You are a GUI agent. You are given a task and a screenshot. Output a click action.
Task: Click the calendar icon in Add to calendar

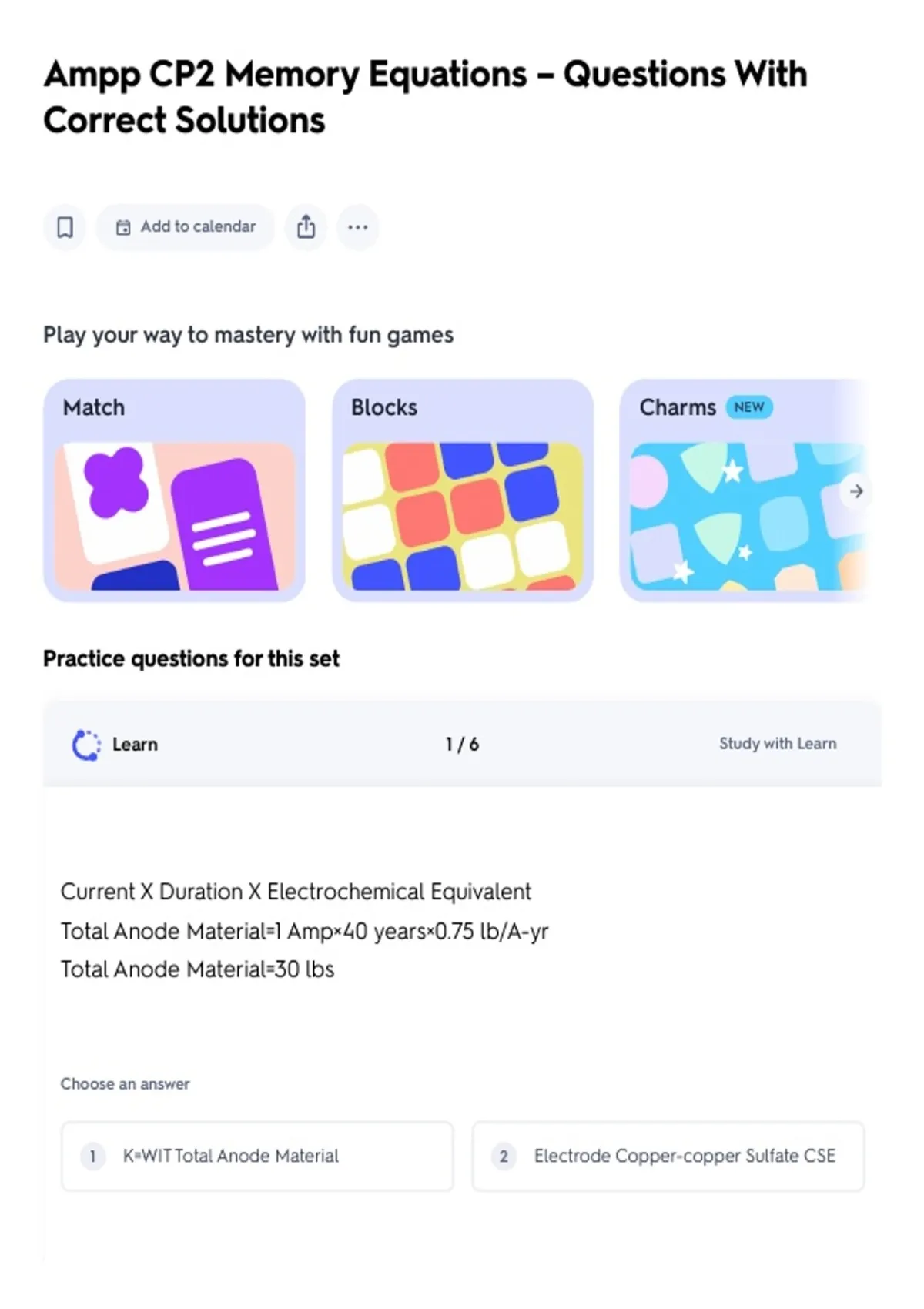point(123,227)
